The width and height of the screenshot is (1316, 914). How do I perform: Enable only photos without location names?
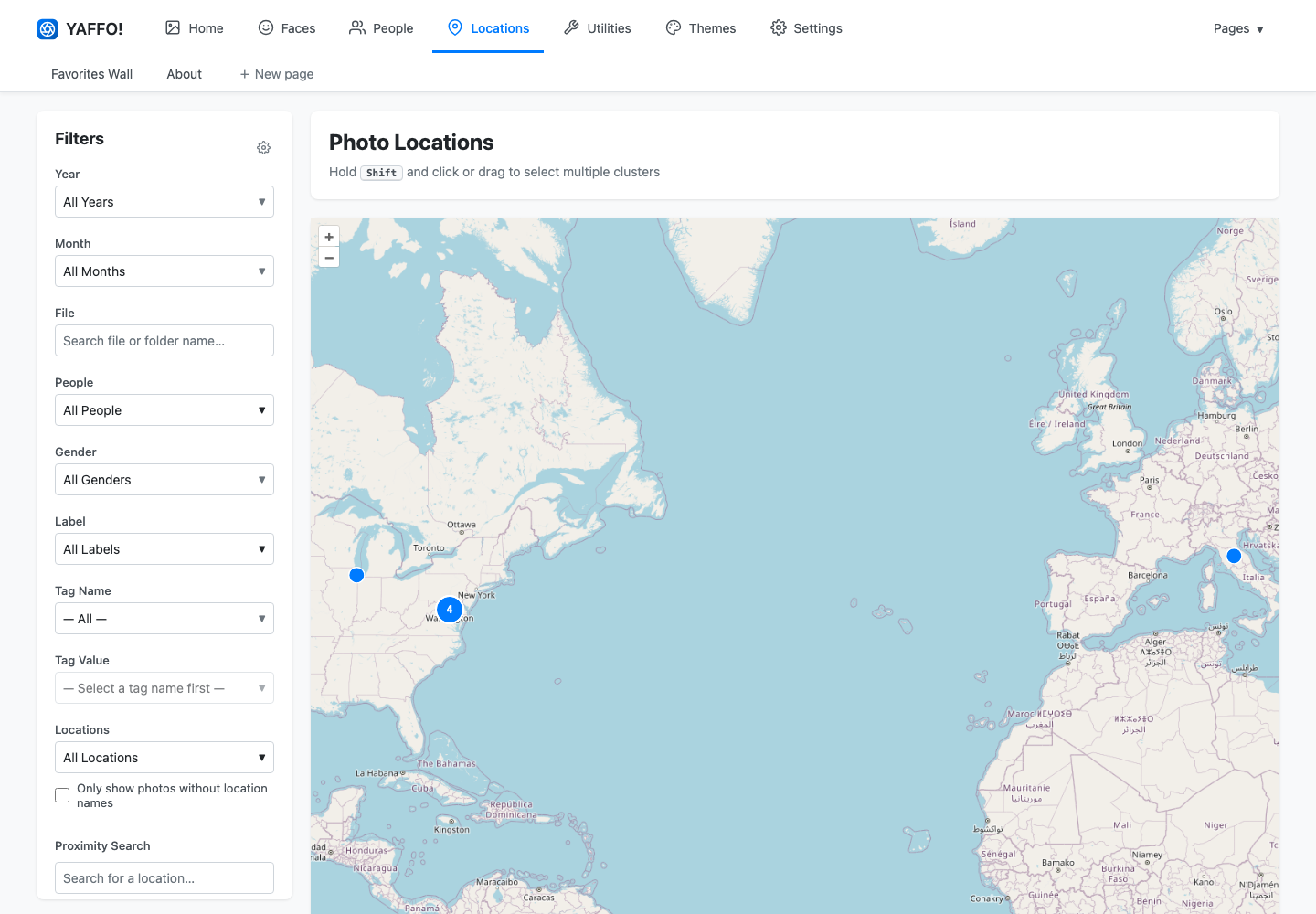[62, 795]
